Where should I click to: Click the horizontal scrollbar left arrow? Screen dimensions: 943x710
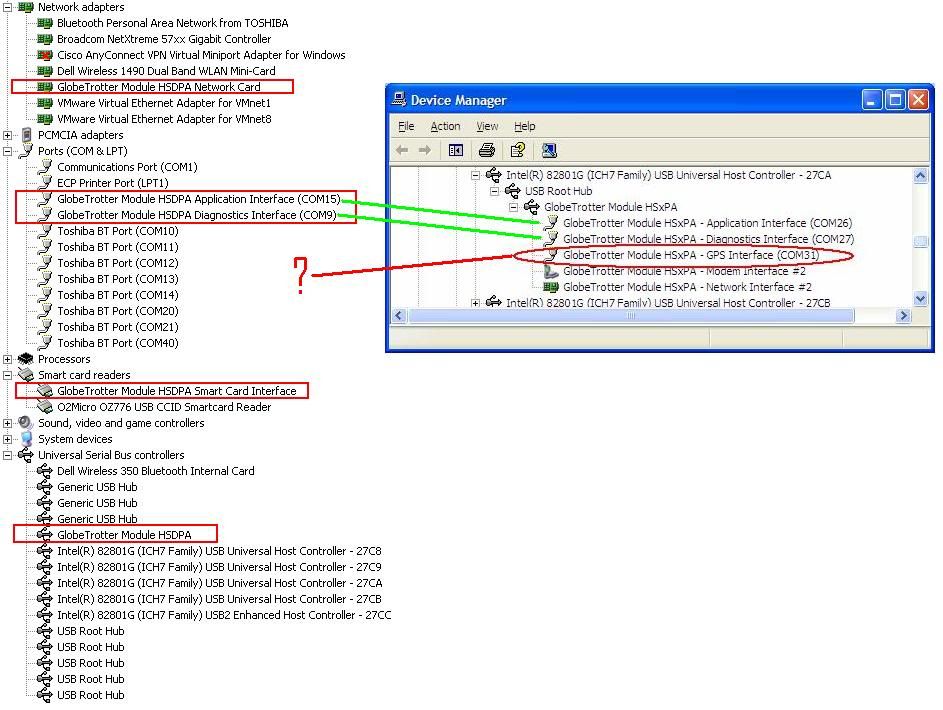coord(399,316)
